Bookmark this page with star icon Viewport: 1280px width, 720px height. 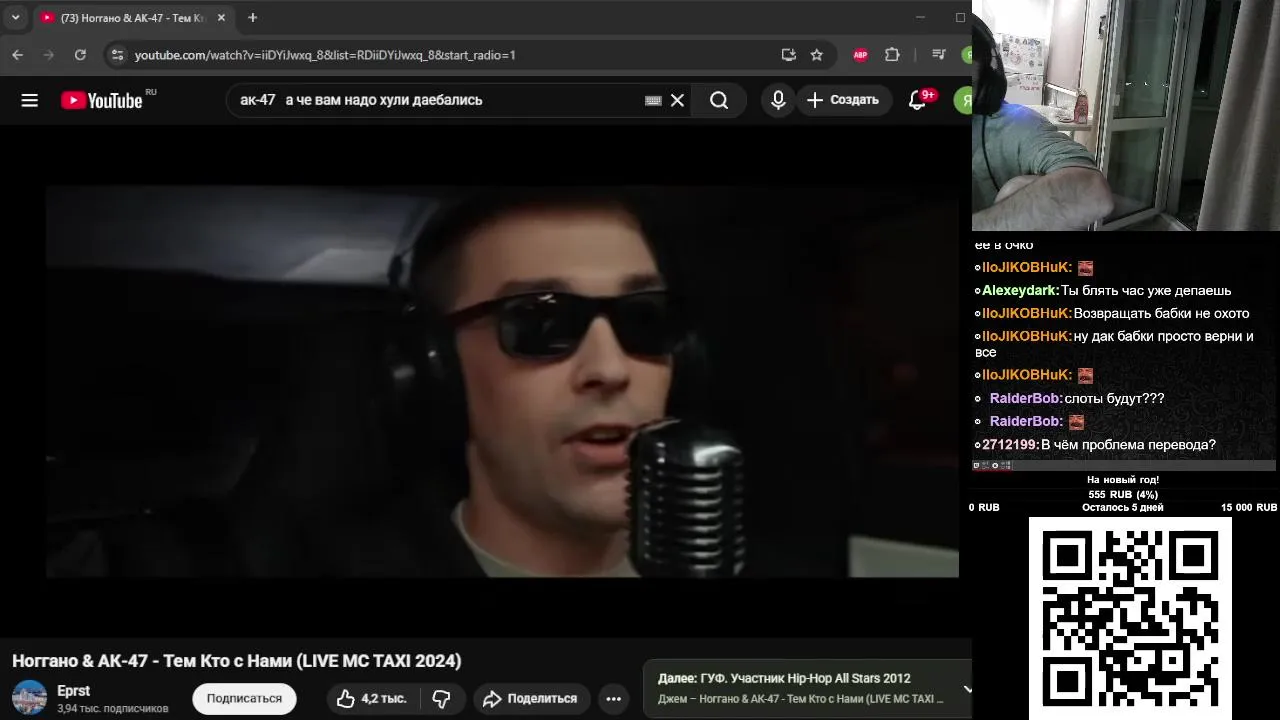817,55
